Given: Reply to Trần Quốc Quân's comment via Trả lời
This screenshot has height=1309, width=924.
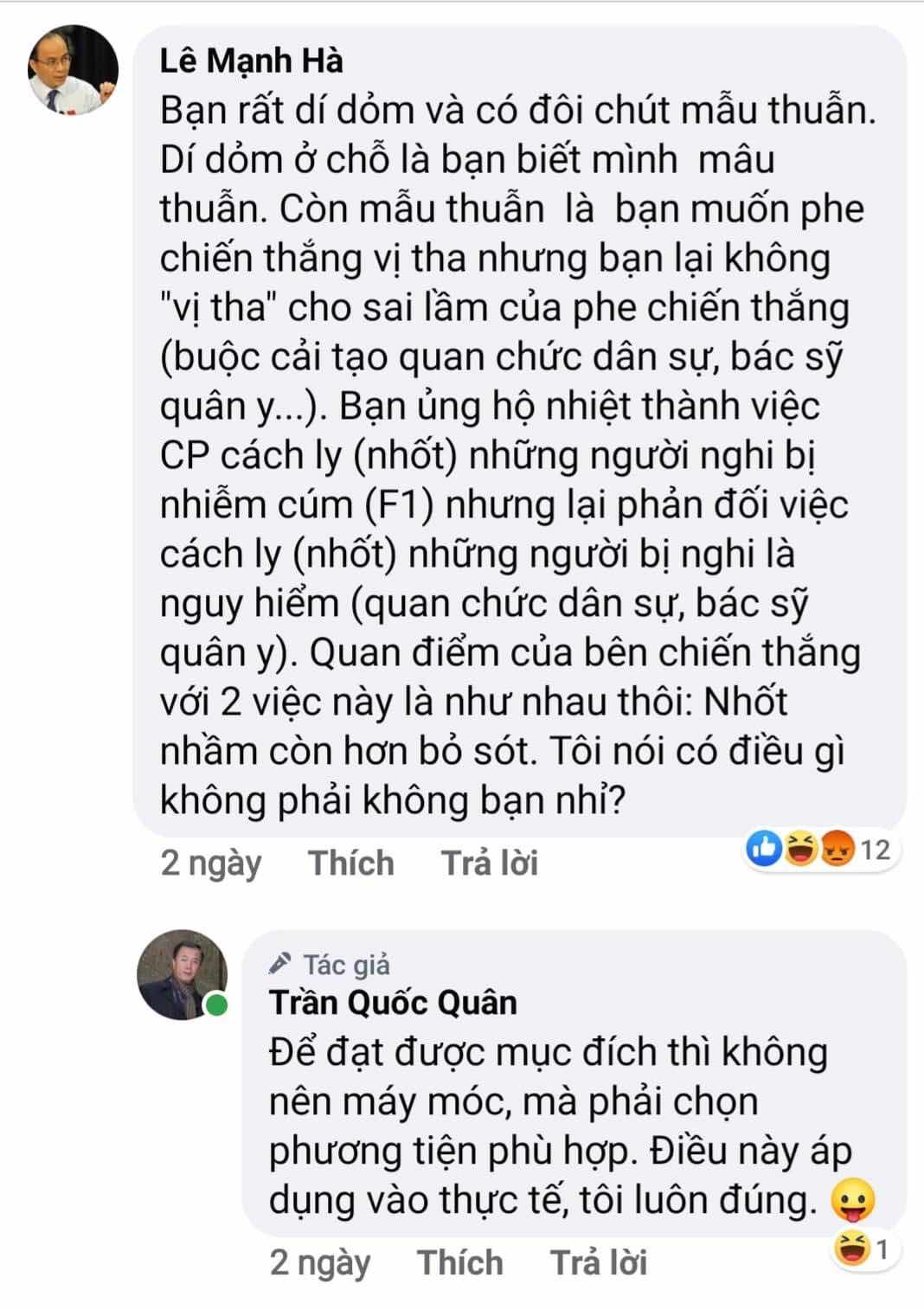Looking at the screenshot, I should (599, 1262).
